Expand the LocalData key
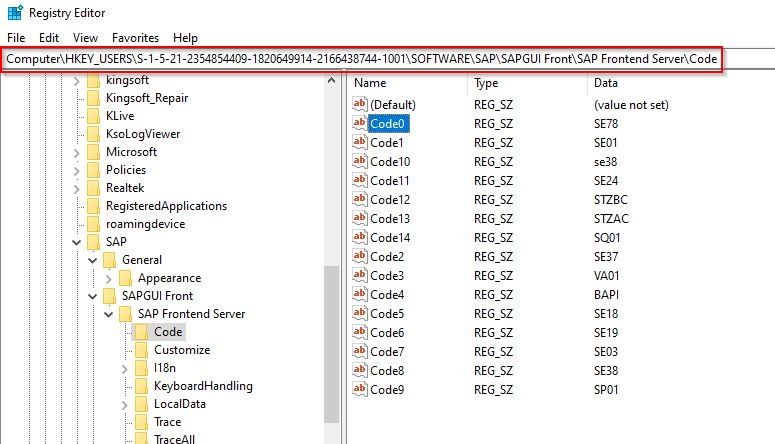 [x=125, y=405]
